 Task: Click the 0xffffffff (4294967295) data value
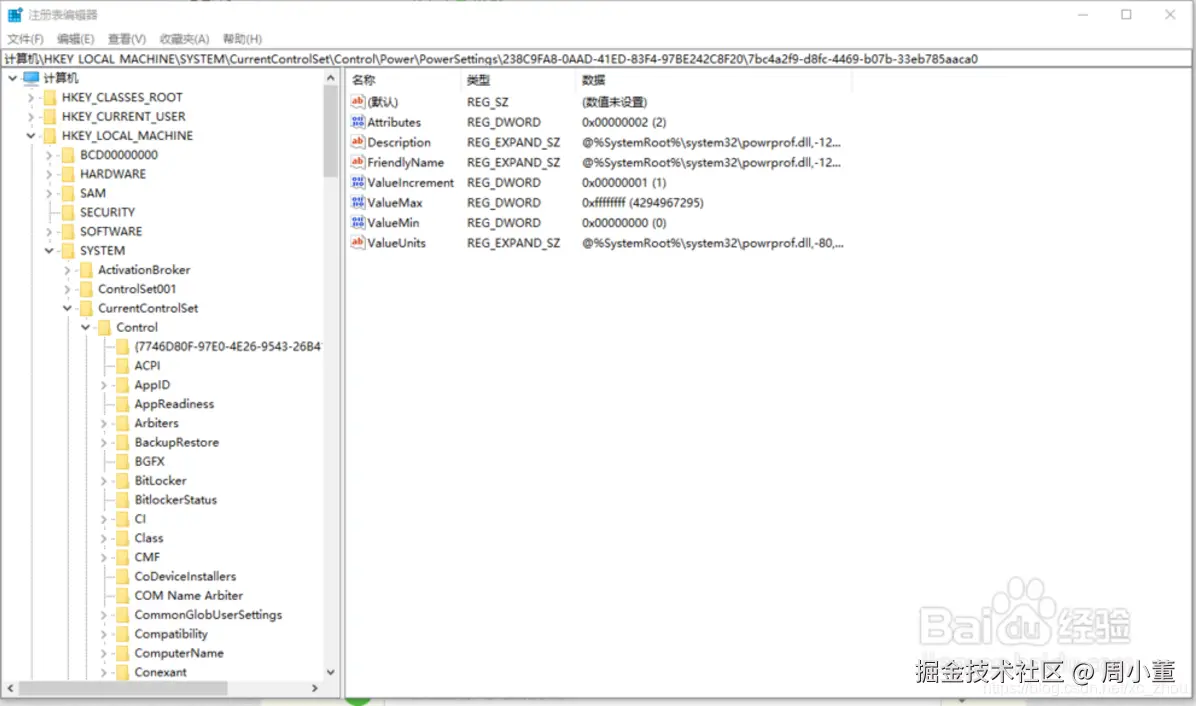[x=642, y=202]
